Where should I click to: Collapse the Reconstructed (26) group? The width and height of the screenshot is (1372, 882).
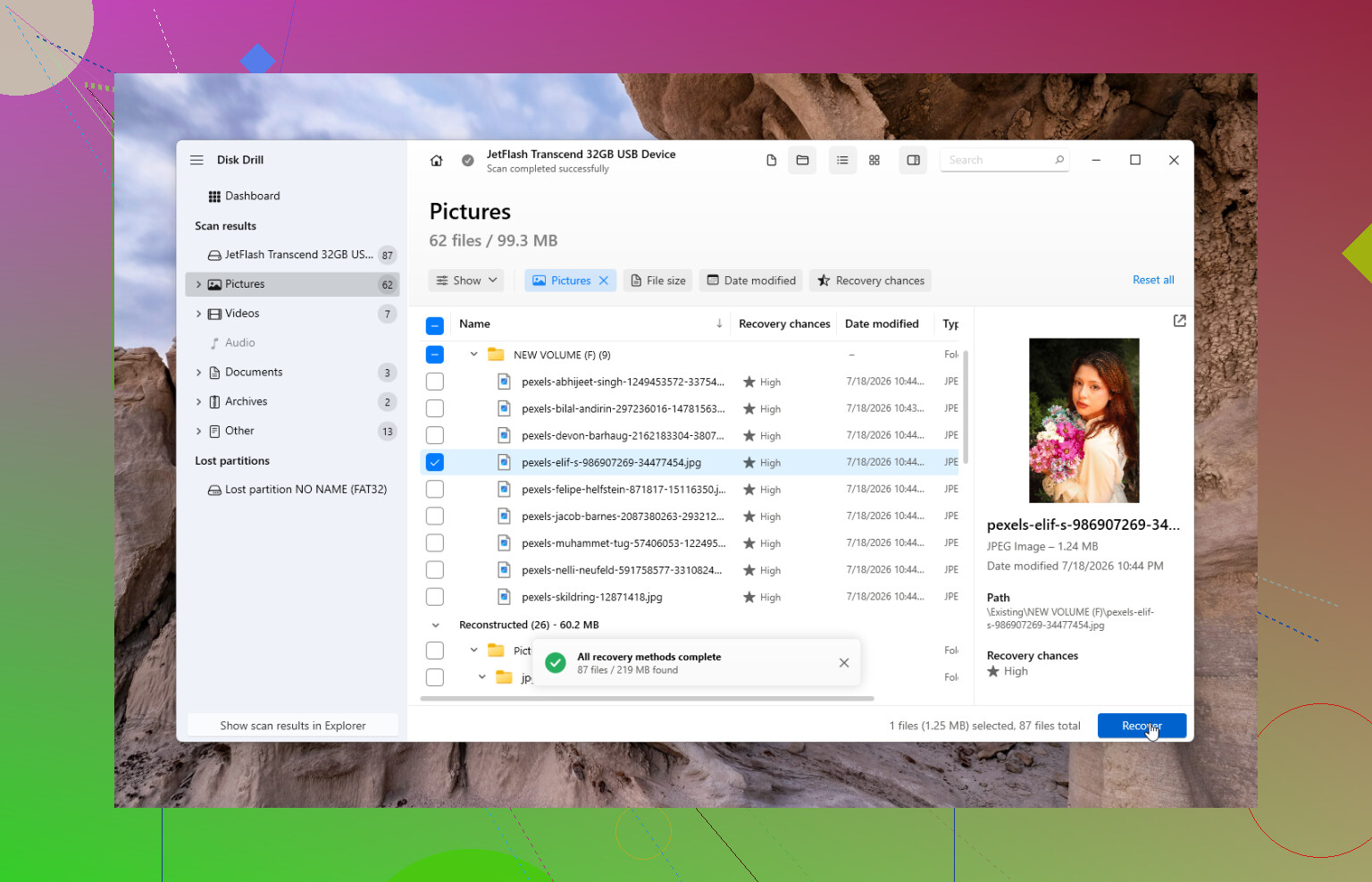pyautogui.click(x=436, y=626)
